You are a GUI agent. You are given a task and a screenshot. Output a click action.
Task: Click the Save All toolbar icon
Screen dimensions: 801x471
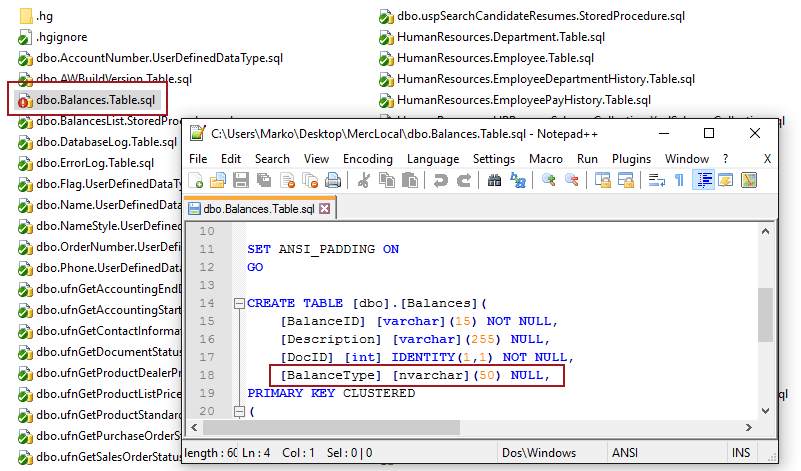264,180
